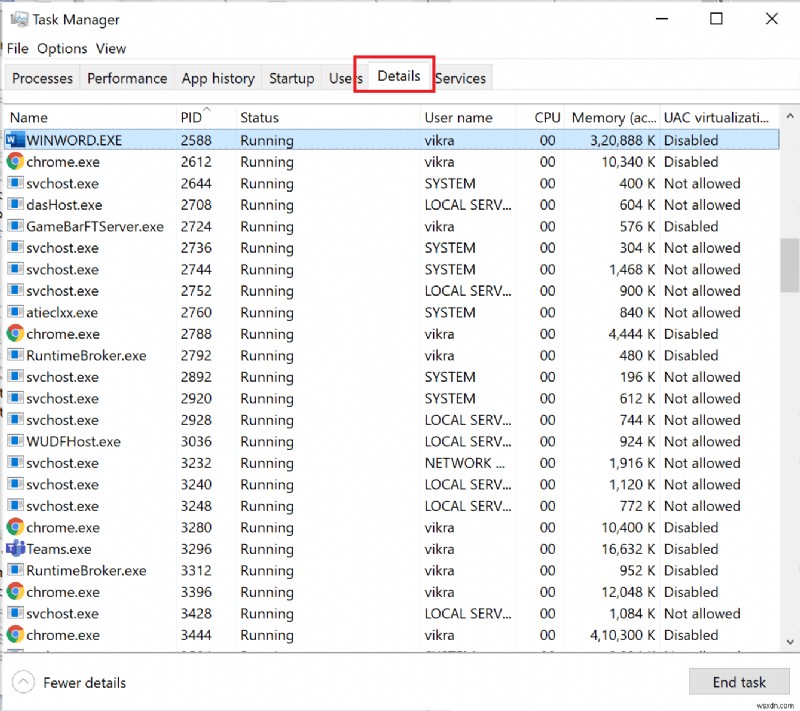Click the Teams.exe icon
This screenshot has width=800, height=711.
15,548
